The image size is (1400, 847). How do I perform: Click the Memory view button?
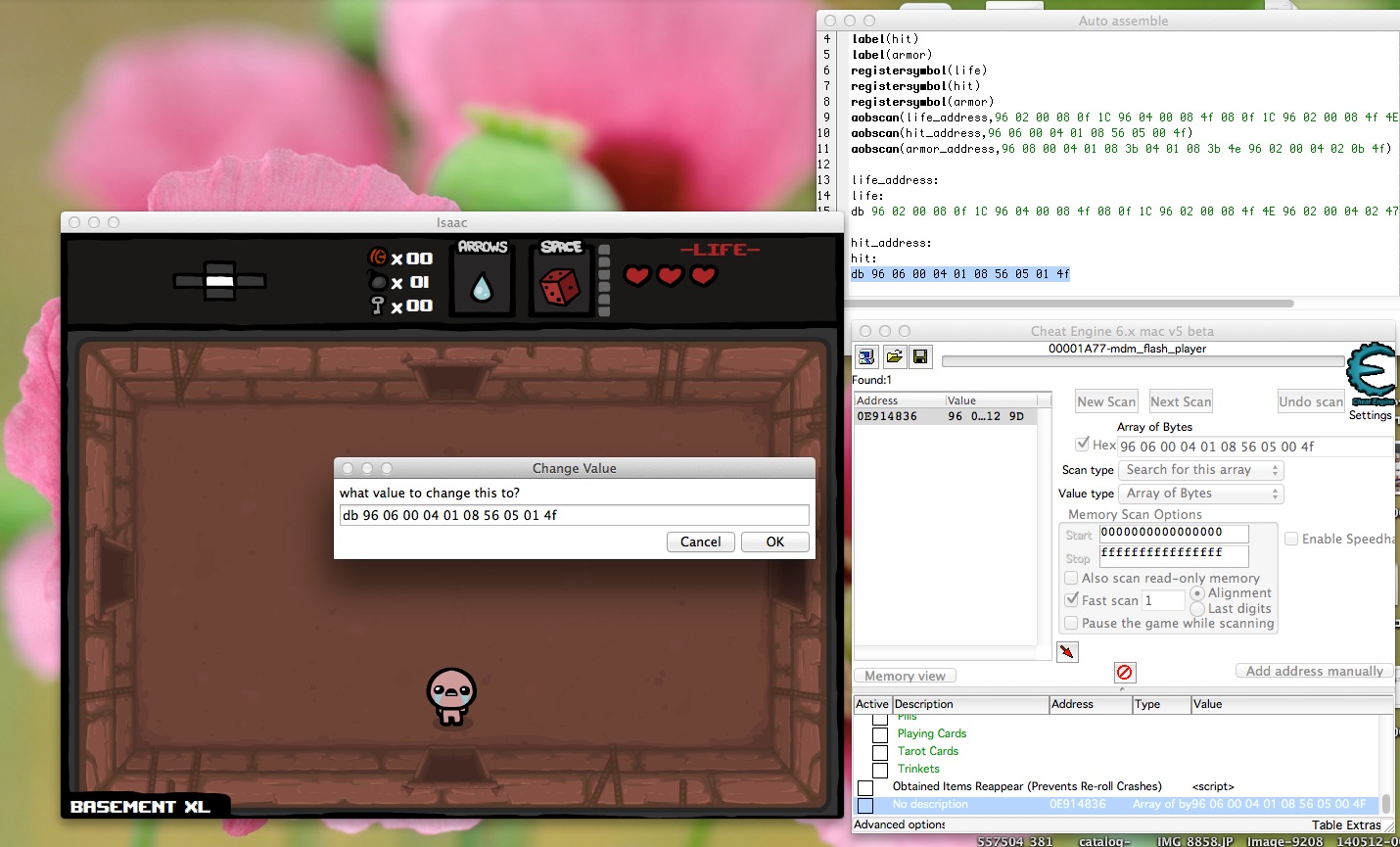[x=905, y=676]
